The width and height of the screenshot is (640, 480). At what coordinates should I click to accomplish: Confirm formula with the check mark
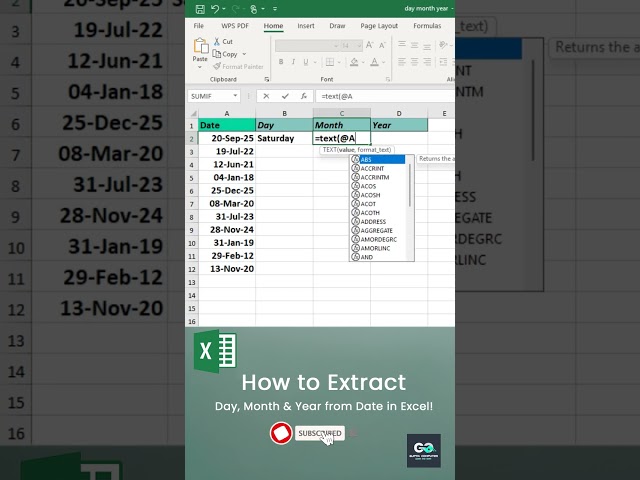coord(285,96)
